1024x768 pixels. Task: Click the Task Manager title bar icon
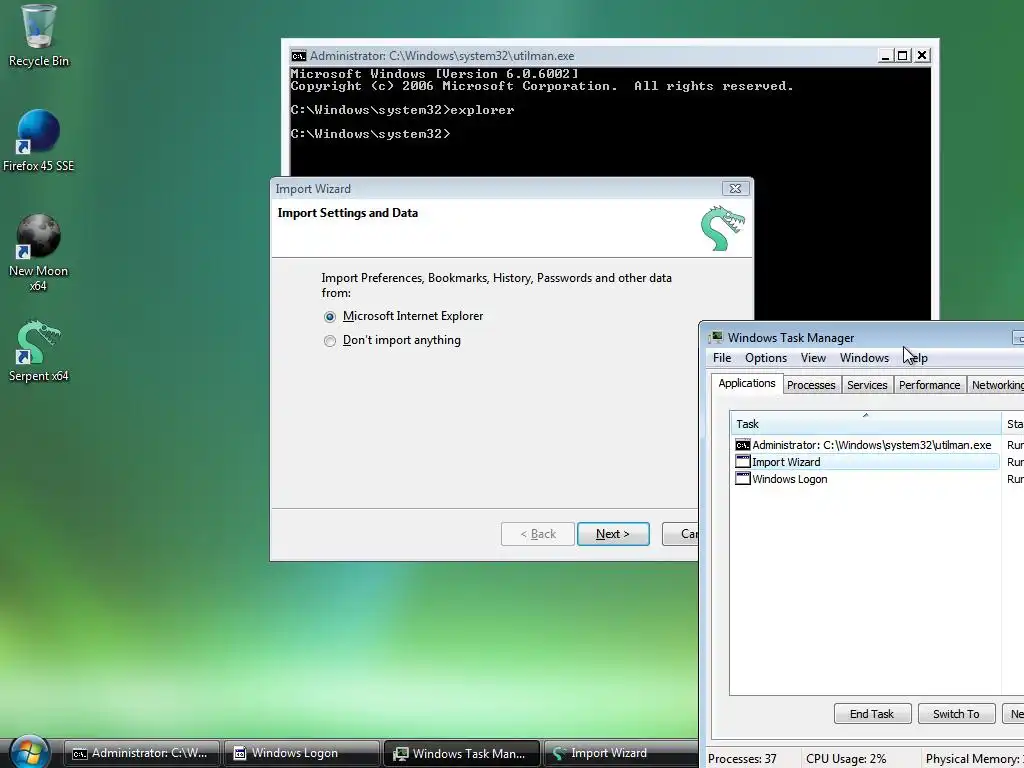(x=716, y=338)
